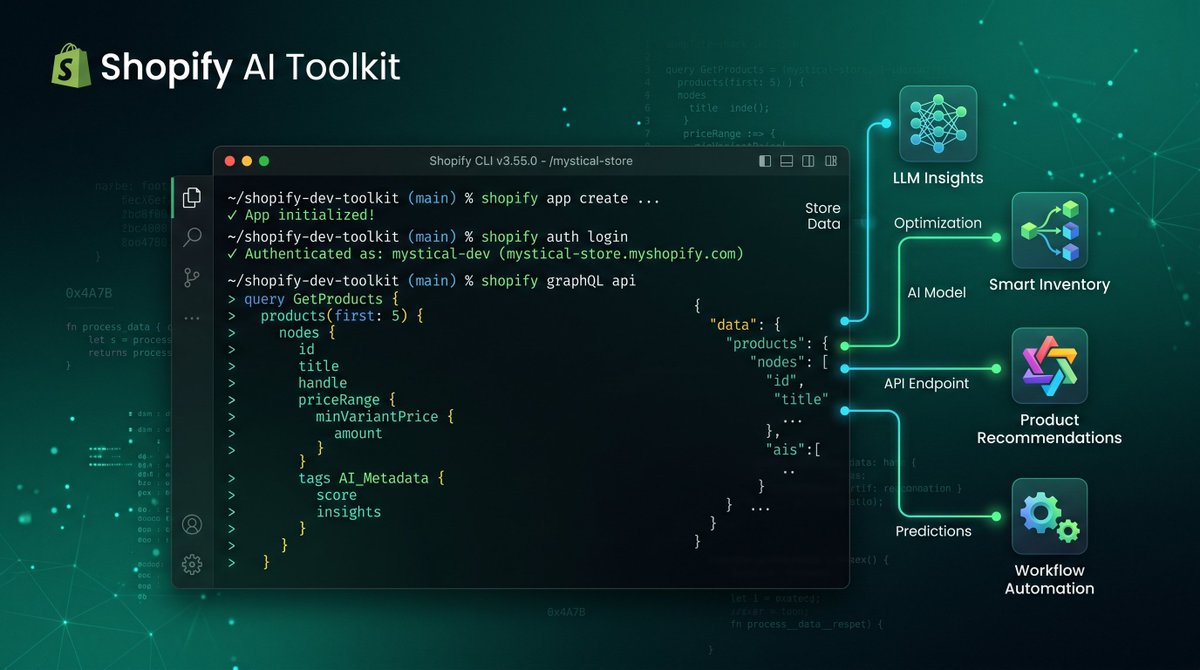
Task: Click the '"ais":[' JSON line
Action: pos(792,450)
